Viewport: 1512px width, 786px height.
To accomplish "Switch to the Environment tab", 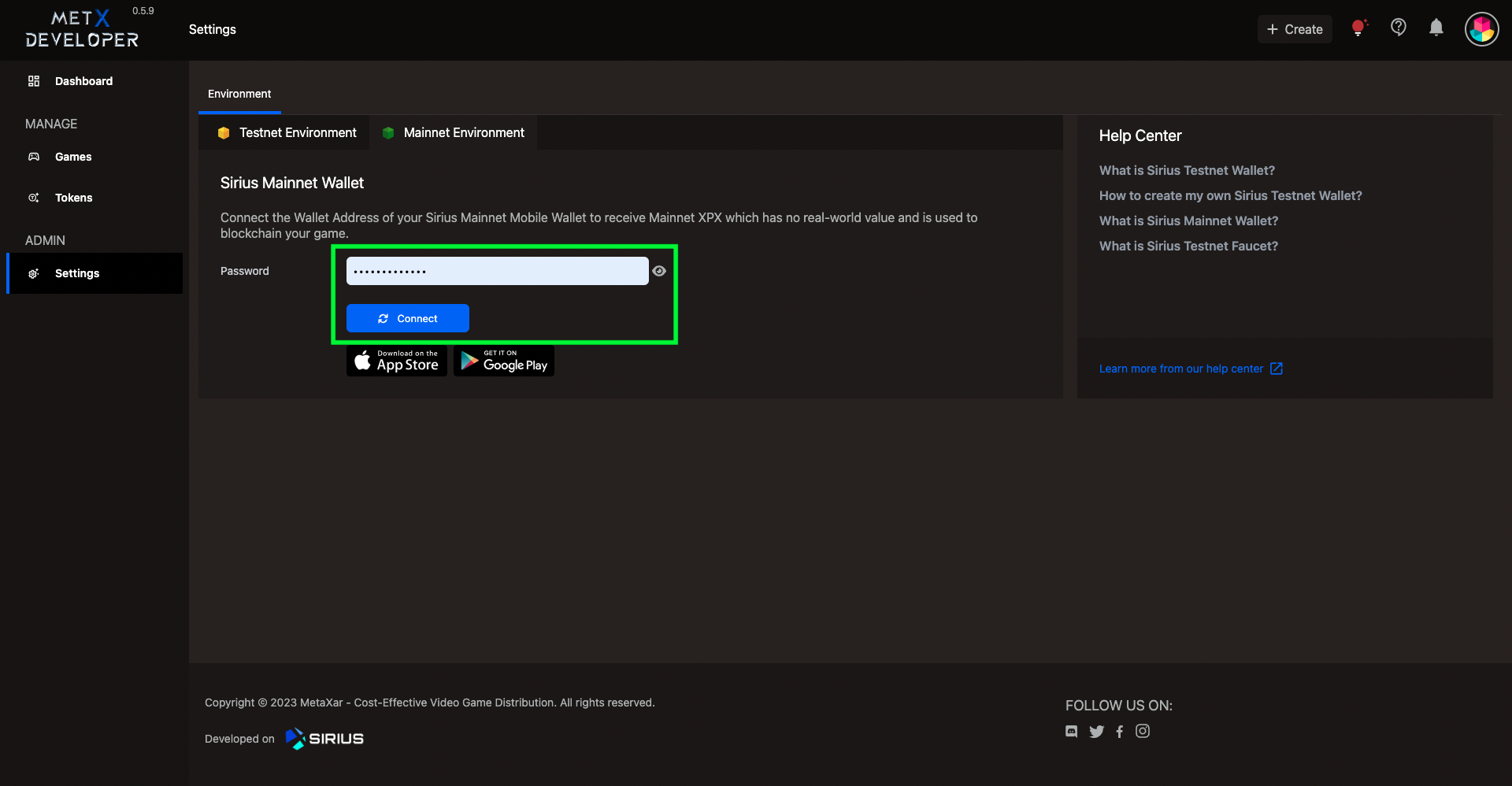I will (239, 94).
